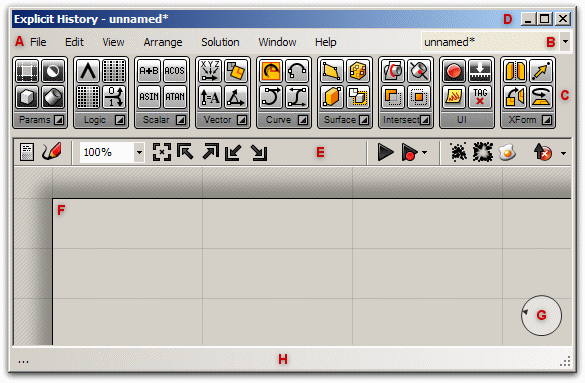Image resolution: width=585 pixels, height=383 pixels.
Task: Open the unnamed* file browser dropdown arrow
Action: tap(565, 42)
